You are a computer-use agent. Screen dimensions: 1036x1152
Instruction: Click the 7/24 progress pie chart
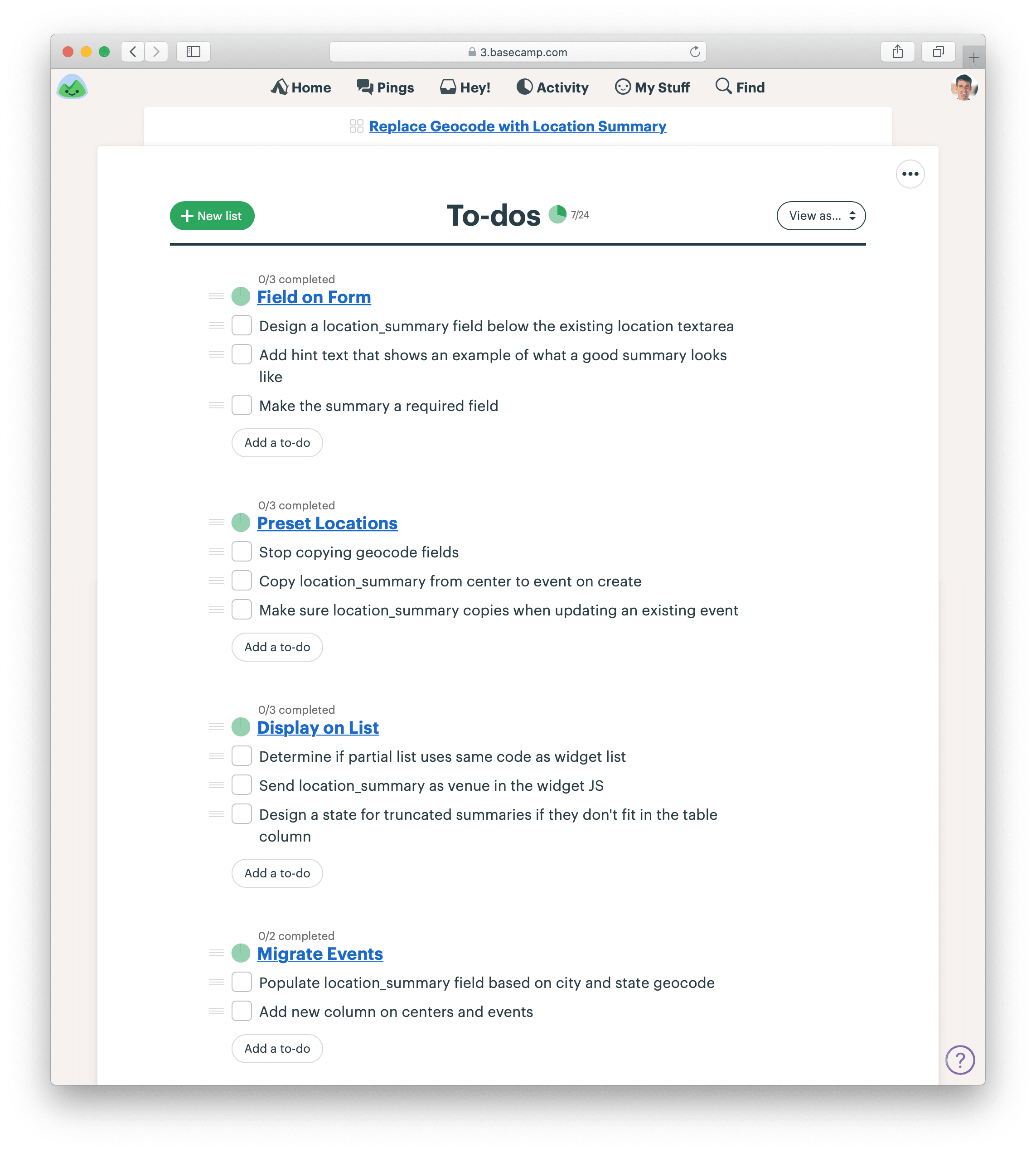click(558, 215)
